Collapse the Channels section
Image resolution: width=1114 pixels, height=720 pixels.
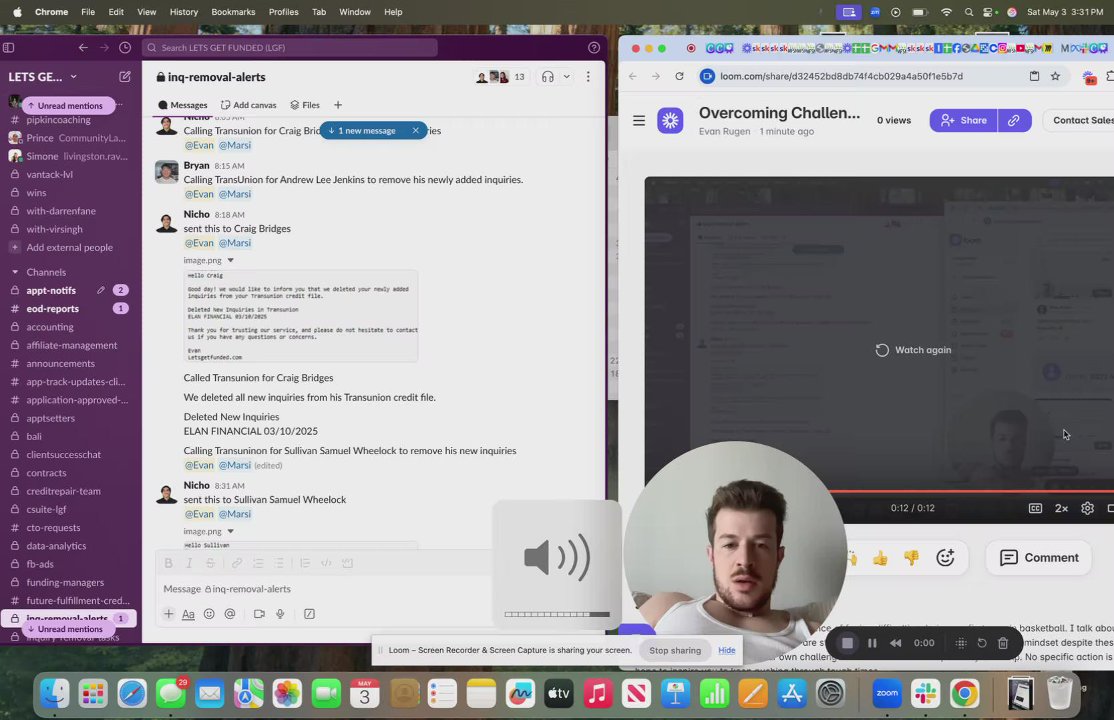15,272
